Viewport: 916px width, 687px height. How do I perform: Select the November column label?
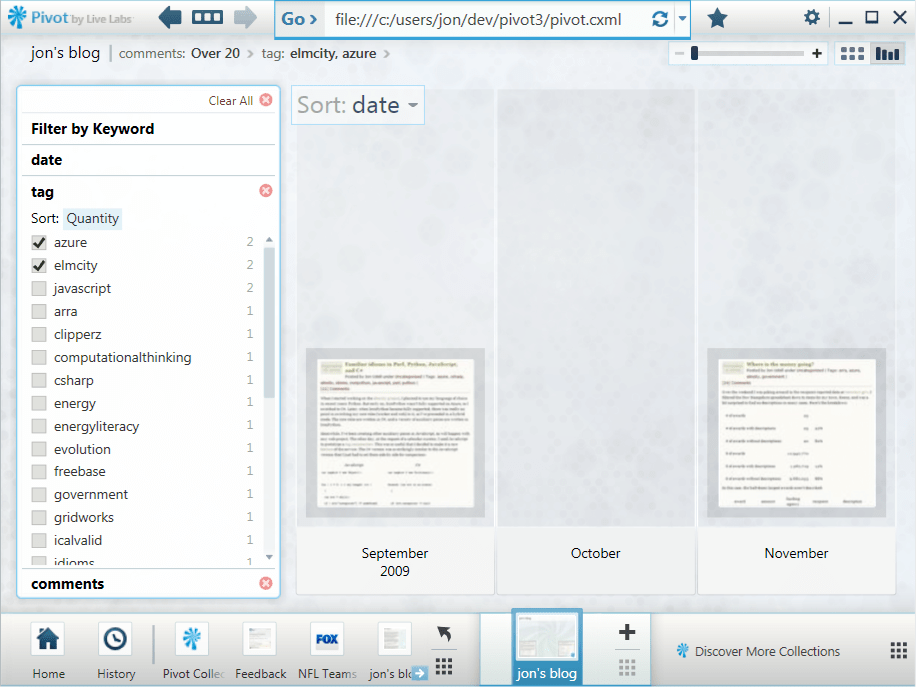[796, 553]
